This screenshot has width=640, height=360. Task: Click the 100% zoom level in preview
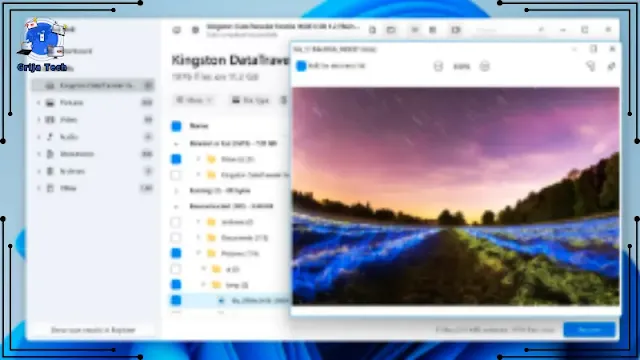pyautogui.click(x=461, y=66)
